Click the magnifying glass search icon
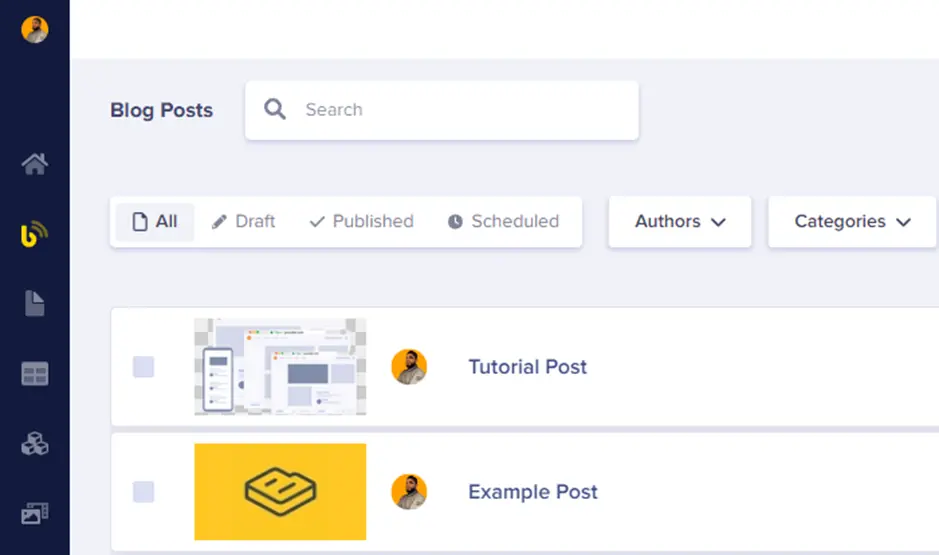Screen dimensions: 939x555 [275, 110]
